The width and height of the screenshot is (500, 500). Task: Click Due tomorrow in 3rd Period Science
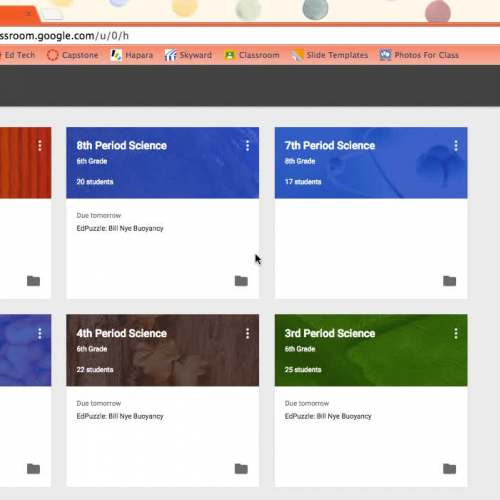(307, 403)
